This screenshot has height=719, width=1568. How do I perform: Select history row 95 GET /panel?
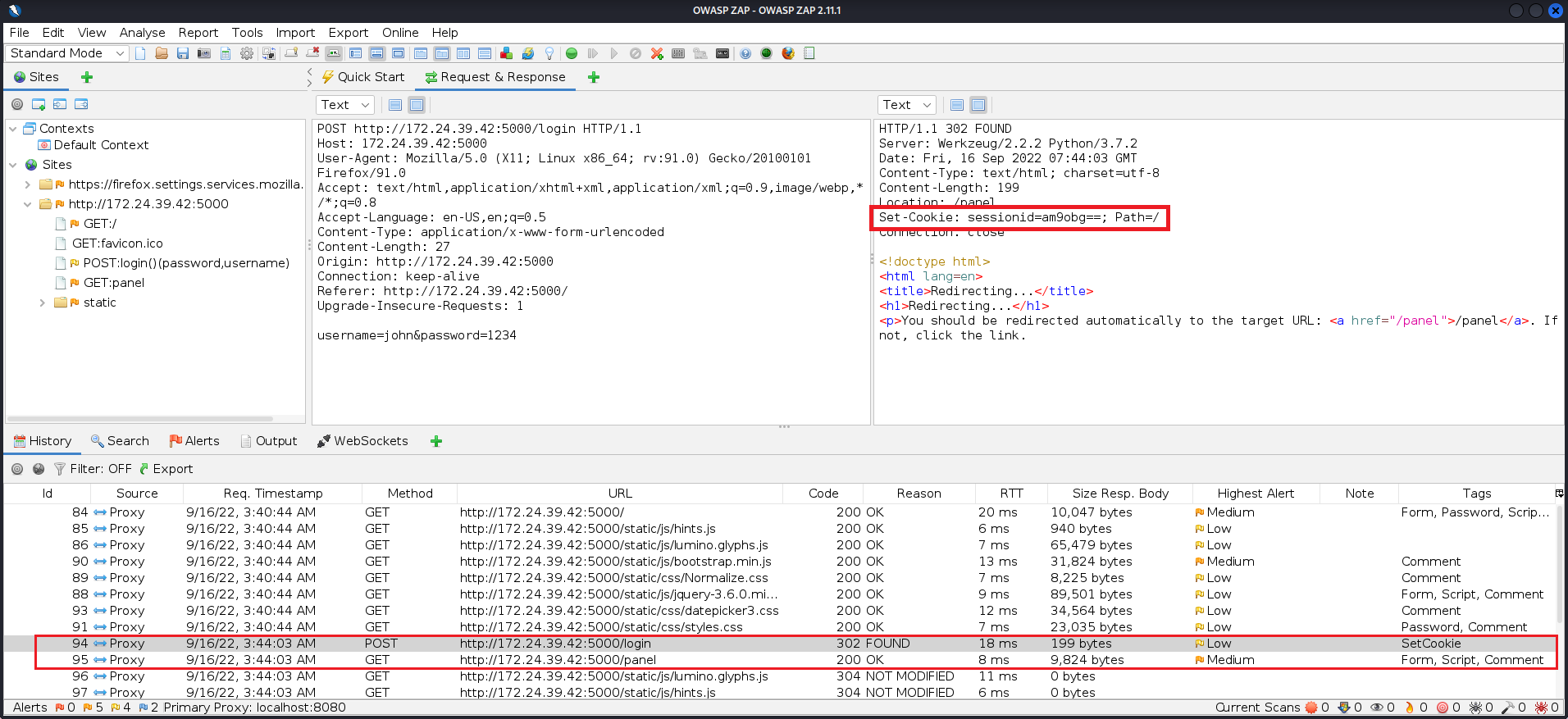779,660
